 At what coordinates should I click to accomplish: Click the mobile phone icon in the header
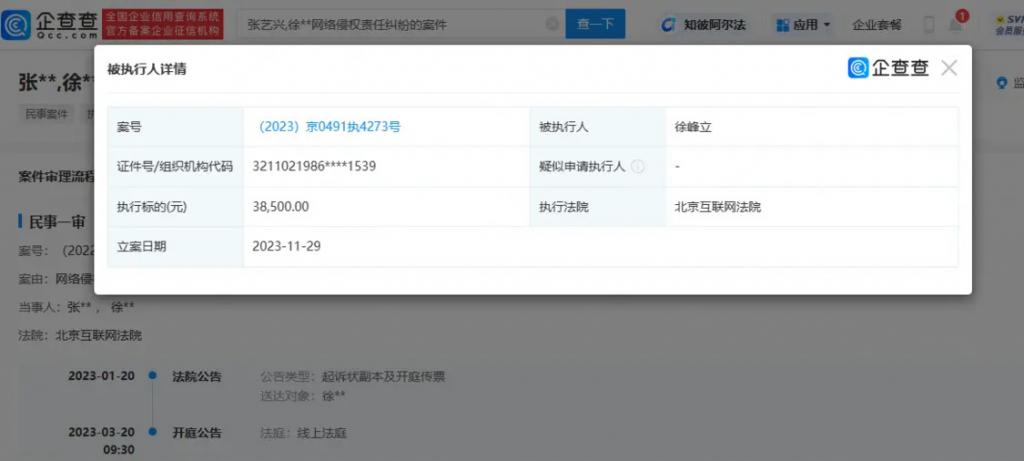pos(929,24)
